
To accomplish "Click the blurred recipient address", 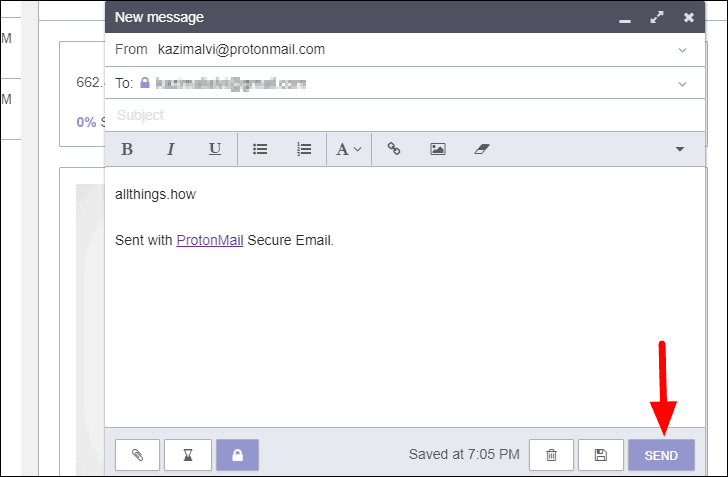I will click(231, 84).
